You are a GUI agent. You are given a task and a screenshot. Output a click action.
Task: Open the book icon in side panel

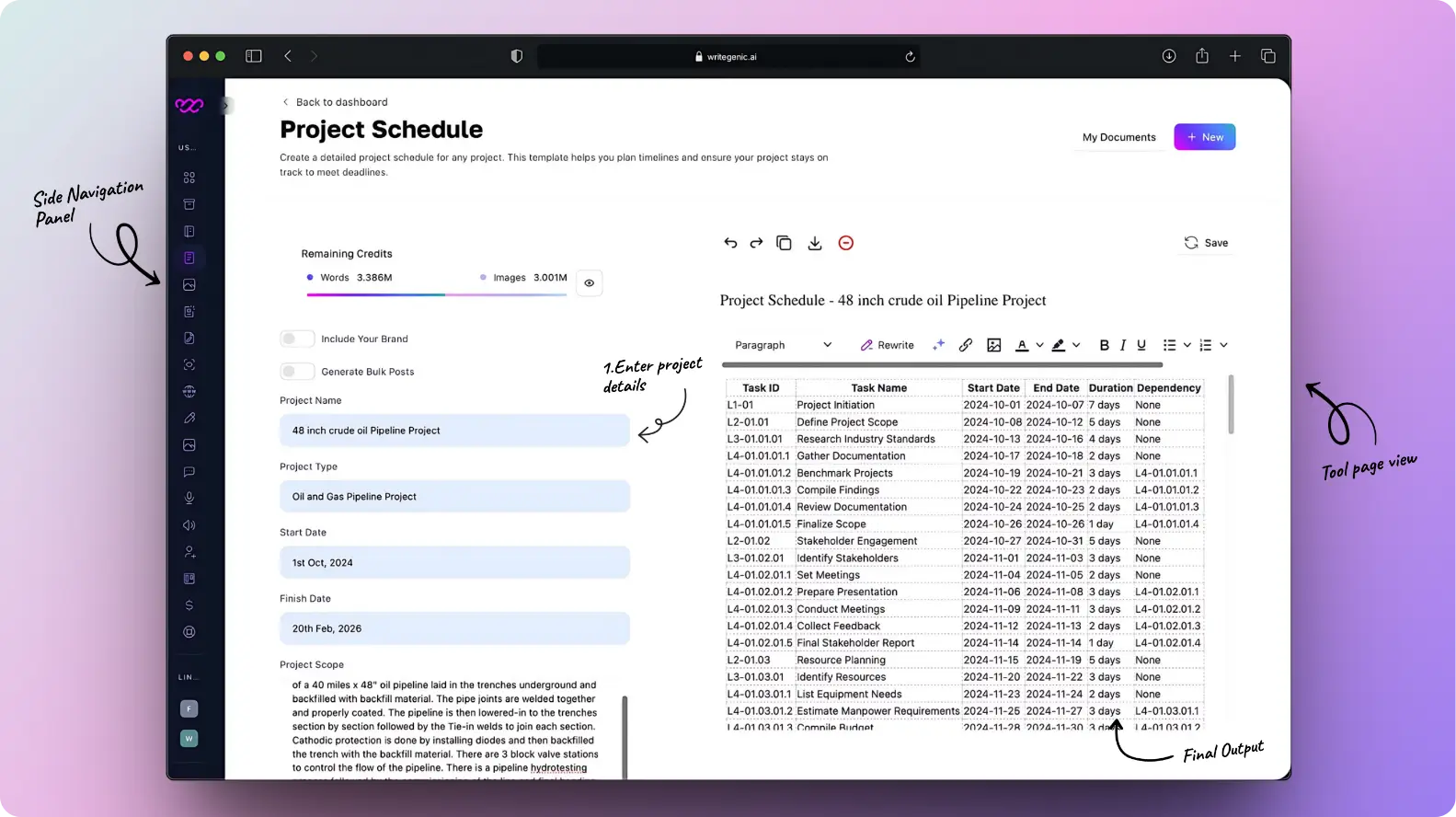(189, 231)
